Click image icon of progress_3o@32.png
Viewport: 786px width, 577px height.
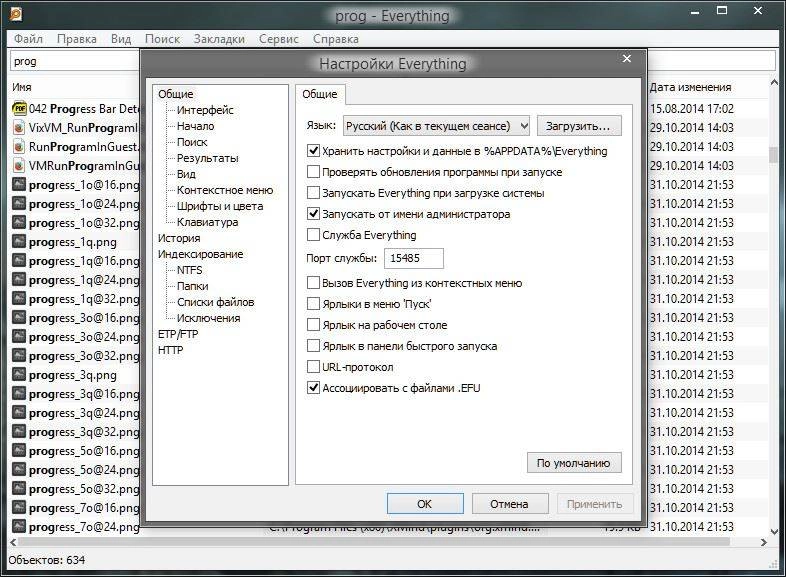click(19, 356)
